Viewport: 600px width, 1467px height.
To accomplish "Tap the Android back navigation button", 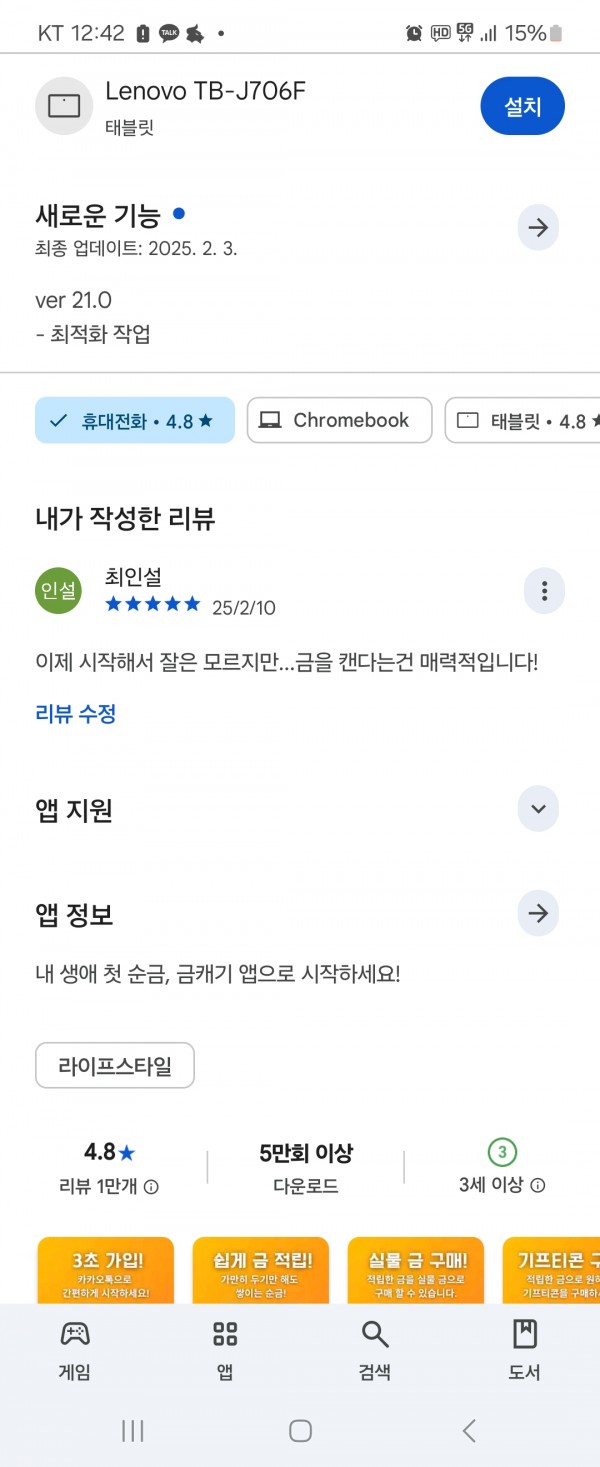I will 469,1430.
